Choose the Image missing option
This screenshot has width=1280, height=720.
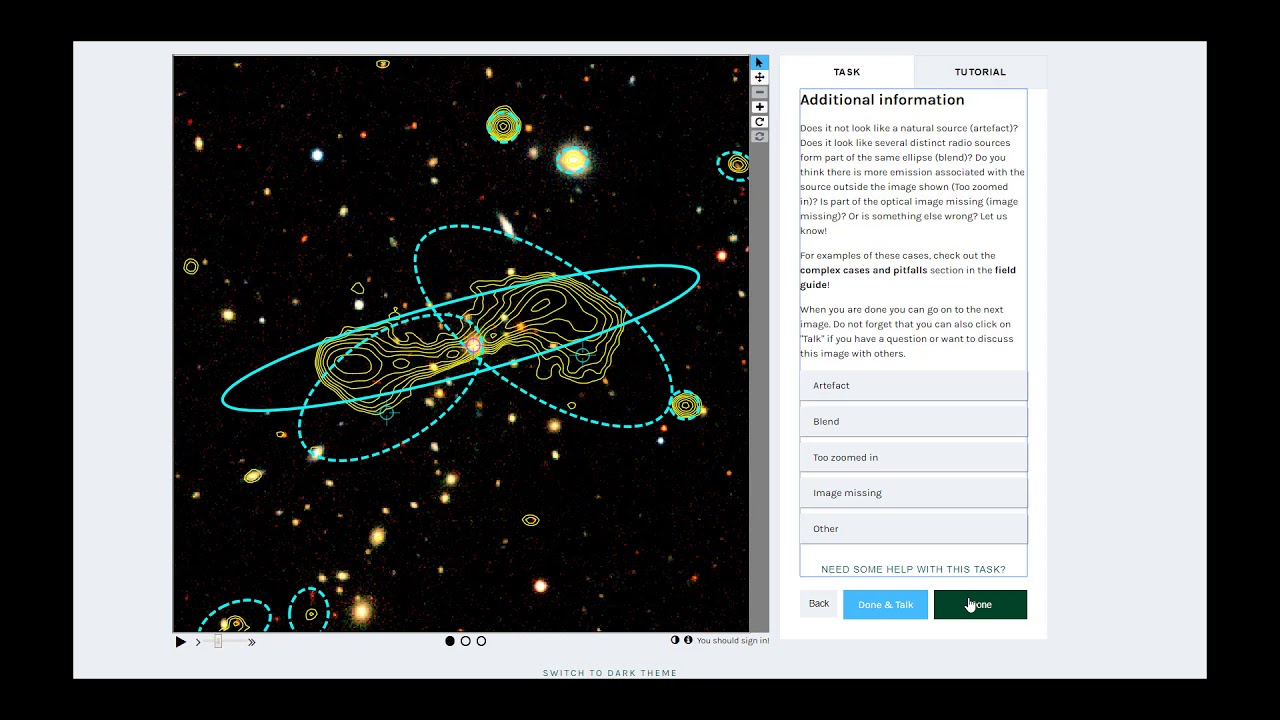click(913, 493)
